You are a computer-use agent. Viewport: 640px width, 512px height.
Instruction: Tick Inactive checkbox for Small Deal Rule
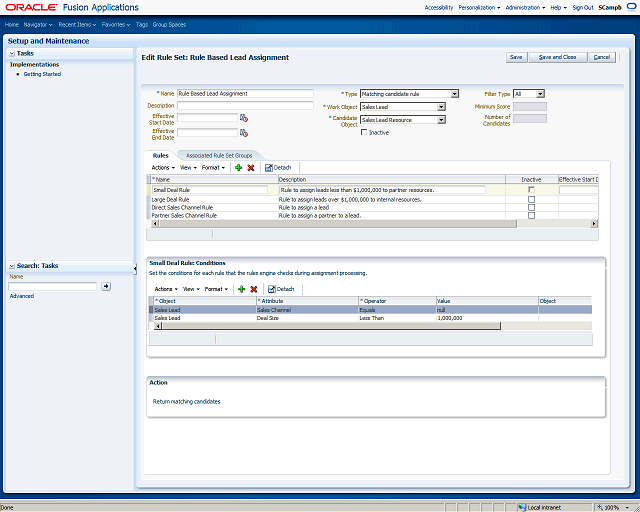(531, 190)
